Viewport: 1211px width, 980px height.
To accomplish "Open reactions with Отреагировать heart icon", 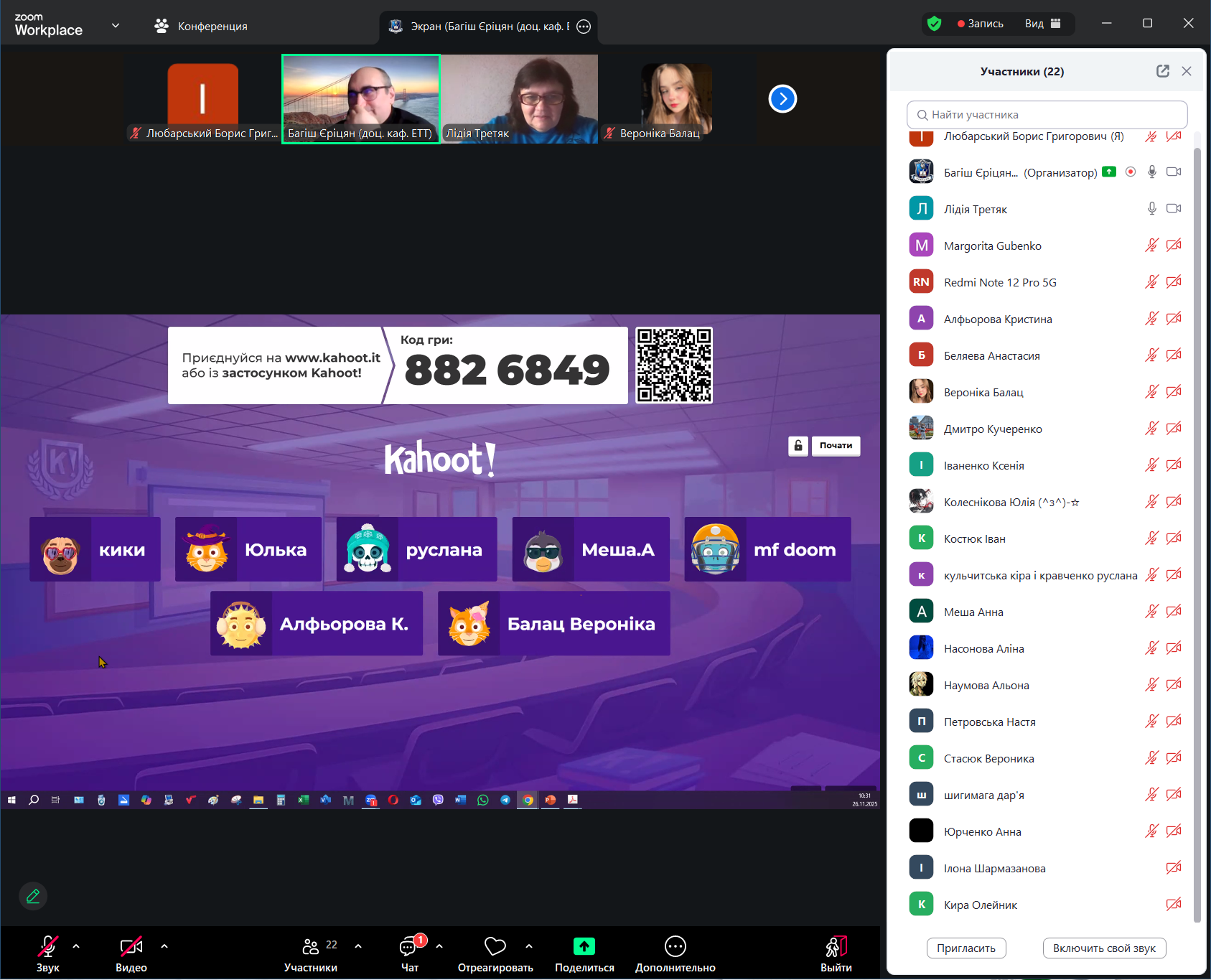I will pos(495,954).
